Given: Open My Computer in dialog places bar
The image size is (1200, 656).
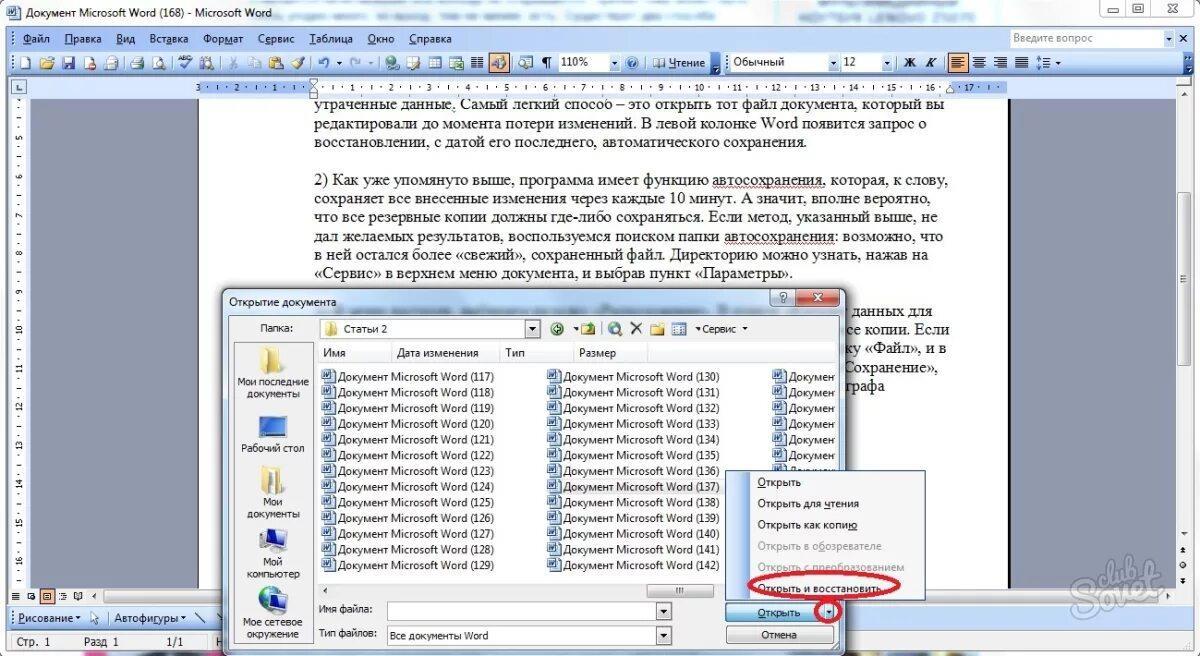Looking at the screenshot, I should [x=273, y=553].
